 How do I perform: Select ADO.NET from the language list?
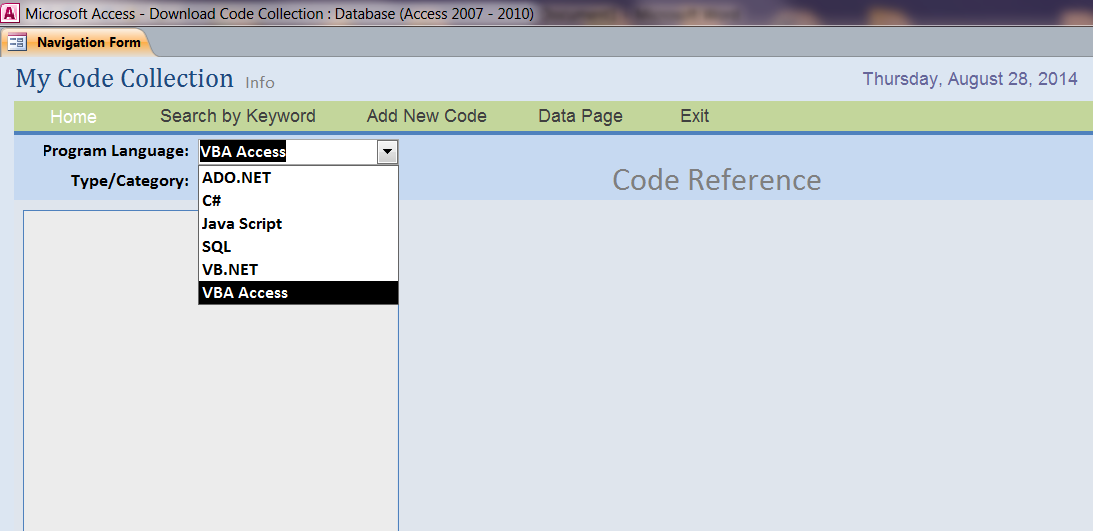tap(298, 178)
